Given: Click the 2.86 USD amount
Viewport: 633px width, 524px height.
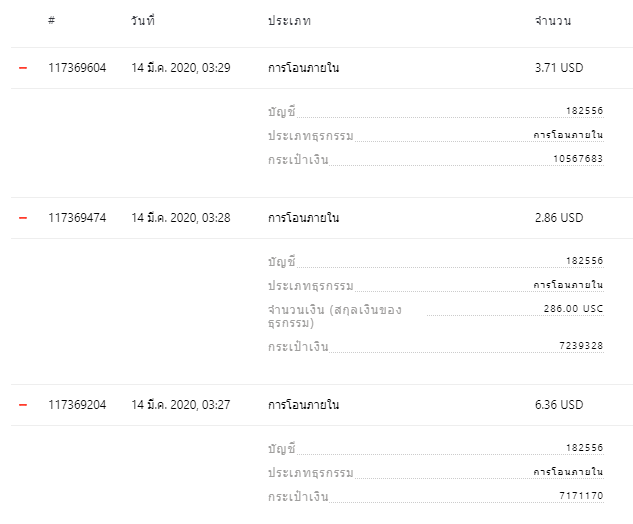Looking at the screenshot, I should (559, 218).
